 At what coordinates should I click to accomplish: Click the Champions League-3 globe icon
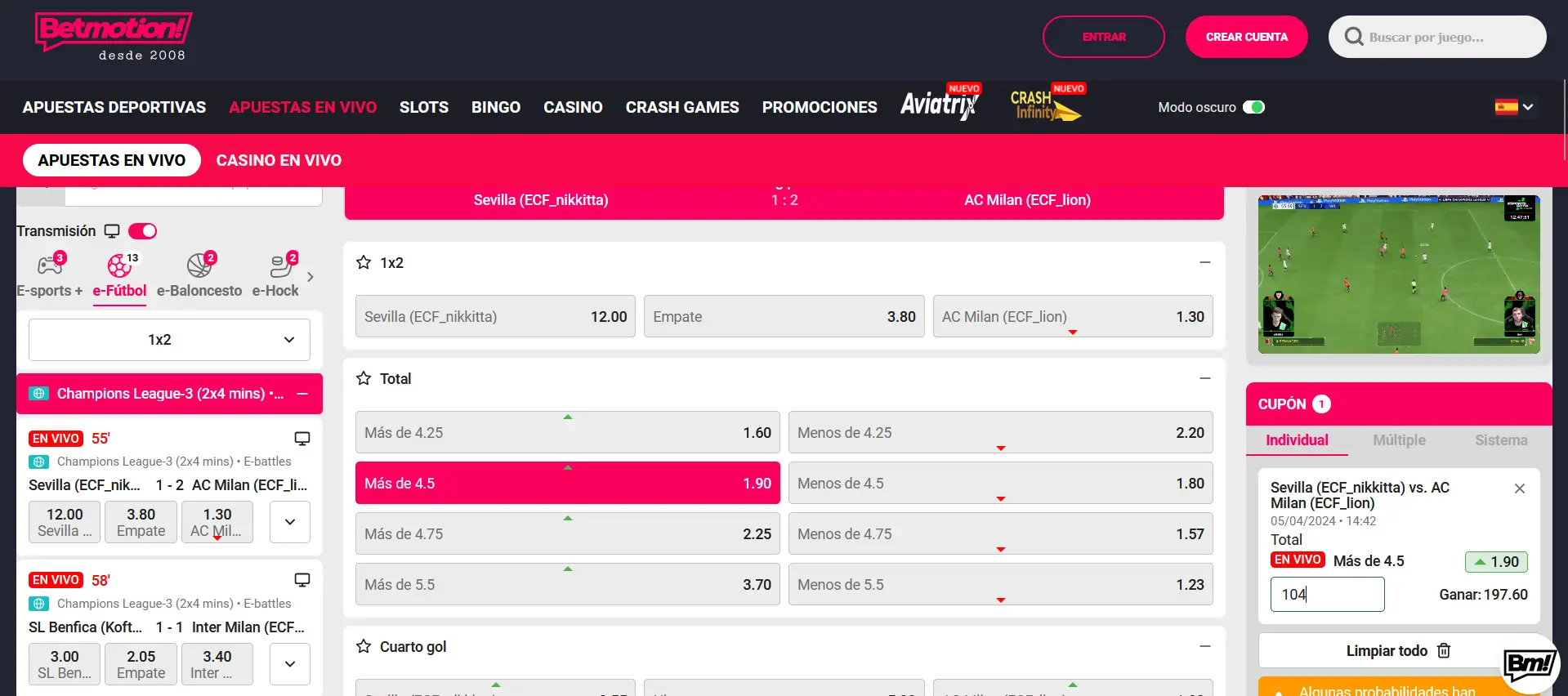click(x=38, y=394)
